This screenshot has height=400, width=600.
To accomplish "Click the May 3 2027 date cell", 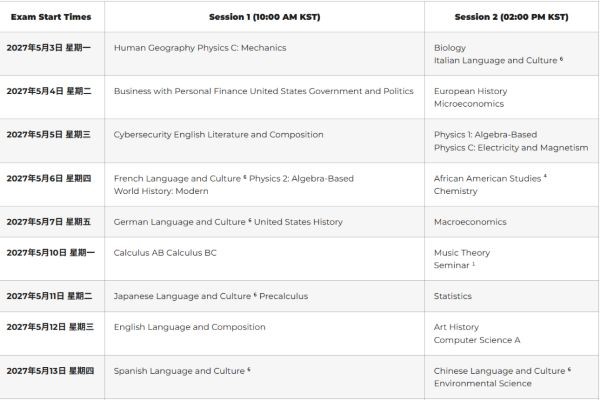I will tap(49, 48).
